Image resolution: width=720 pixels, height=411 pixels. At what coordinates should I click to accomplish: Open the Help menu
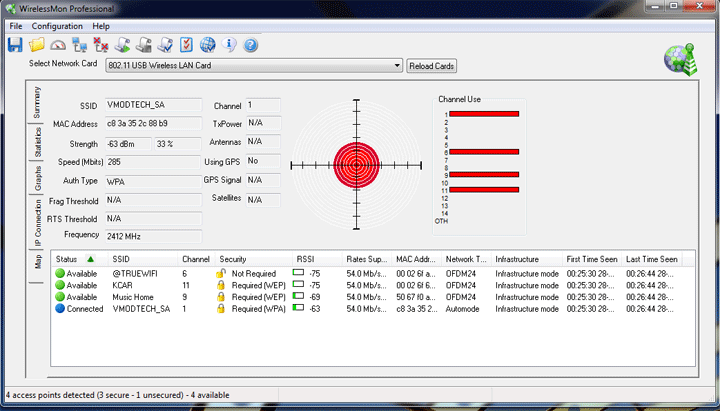point(101,26)
